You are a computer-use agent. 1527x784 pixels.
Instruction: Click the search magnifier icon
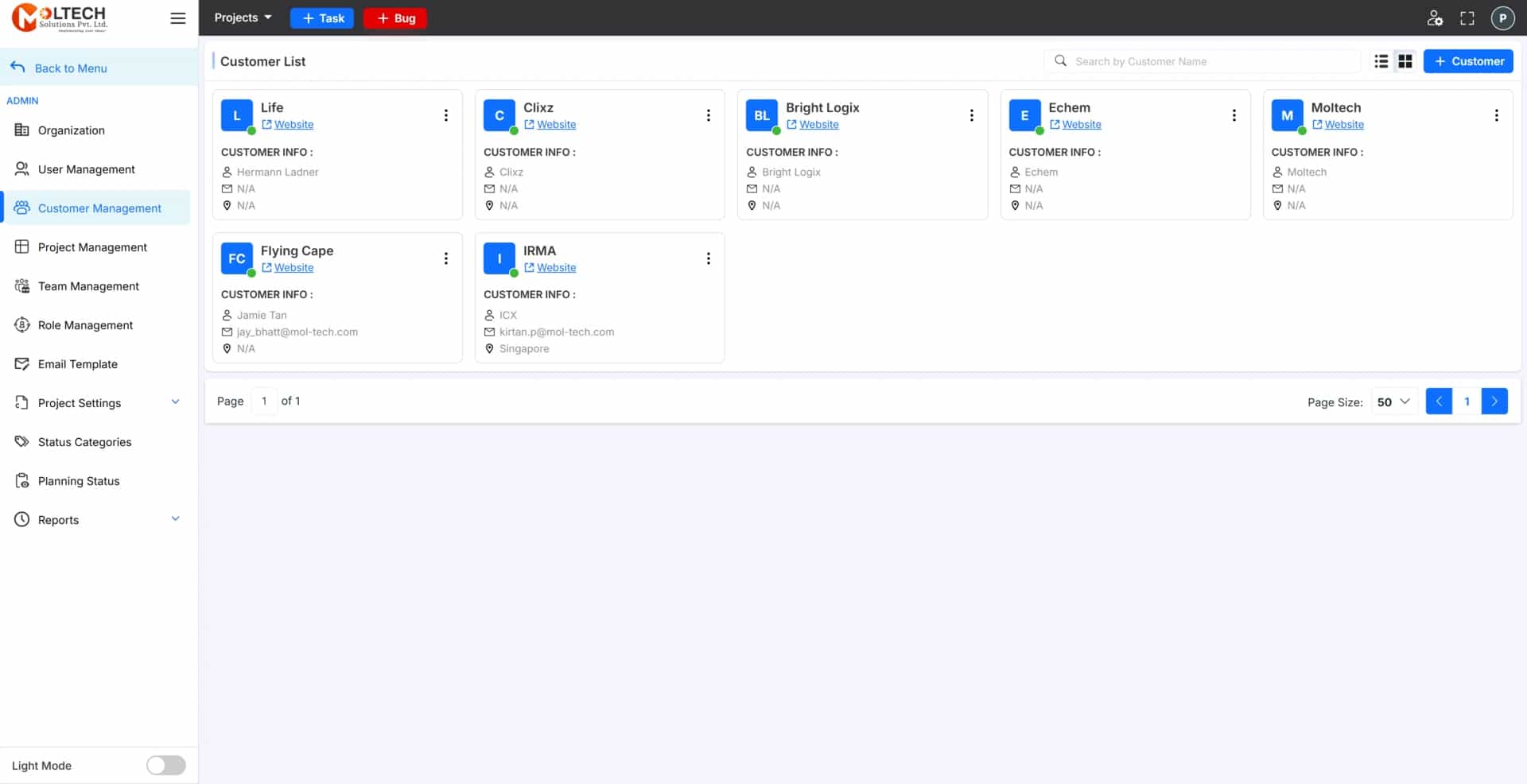click(x=1060, y=60)
